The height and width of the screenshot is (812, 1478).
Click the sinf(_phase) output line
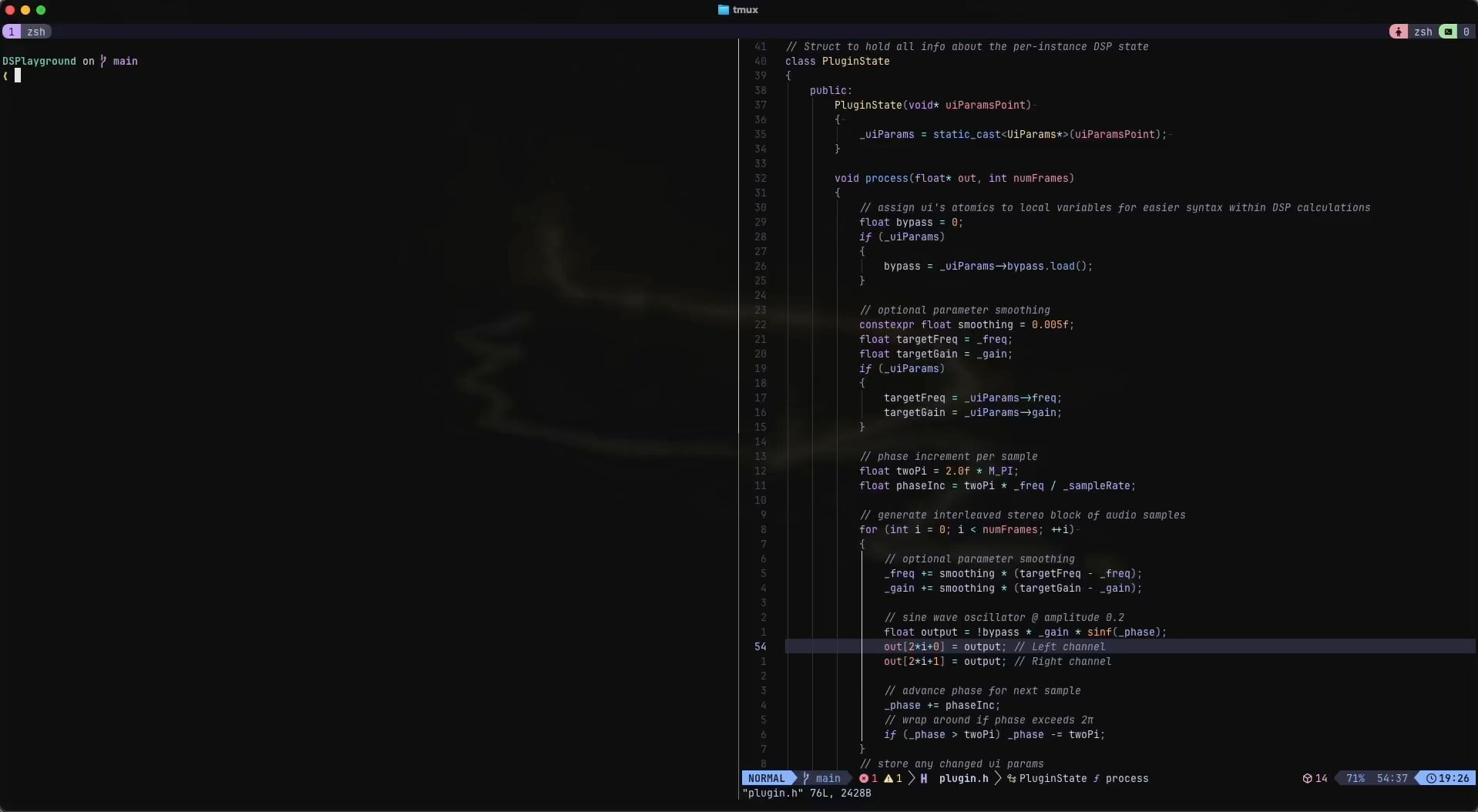pyautogui.click(x=1025, y=632)
